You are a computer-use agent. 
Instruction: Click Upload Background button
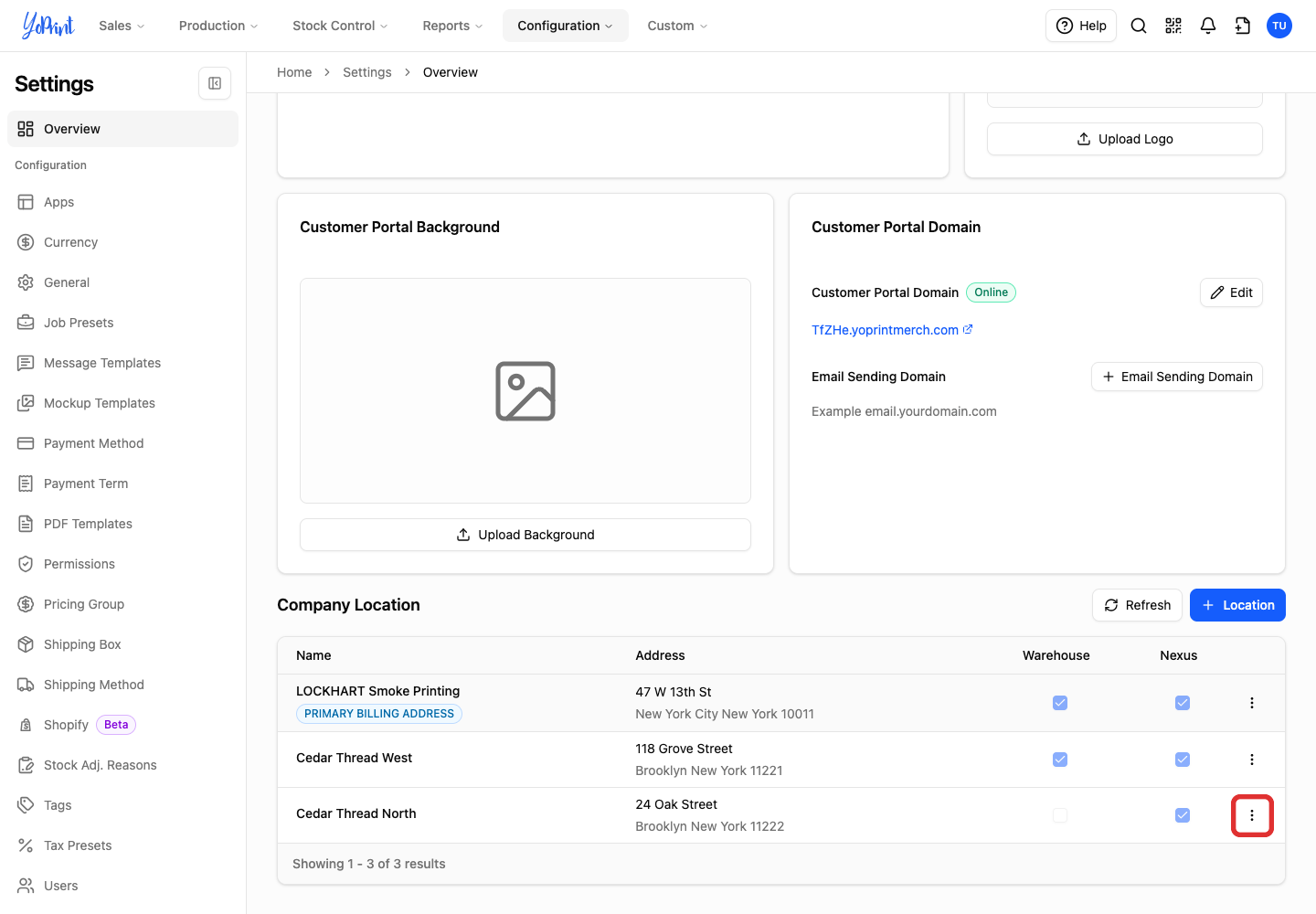tap(525, 535)
